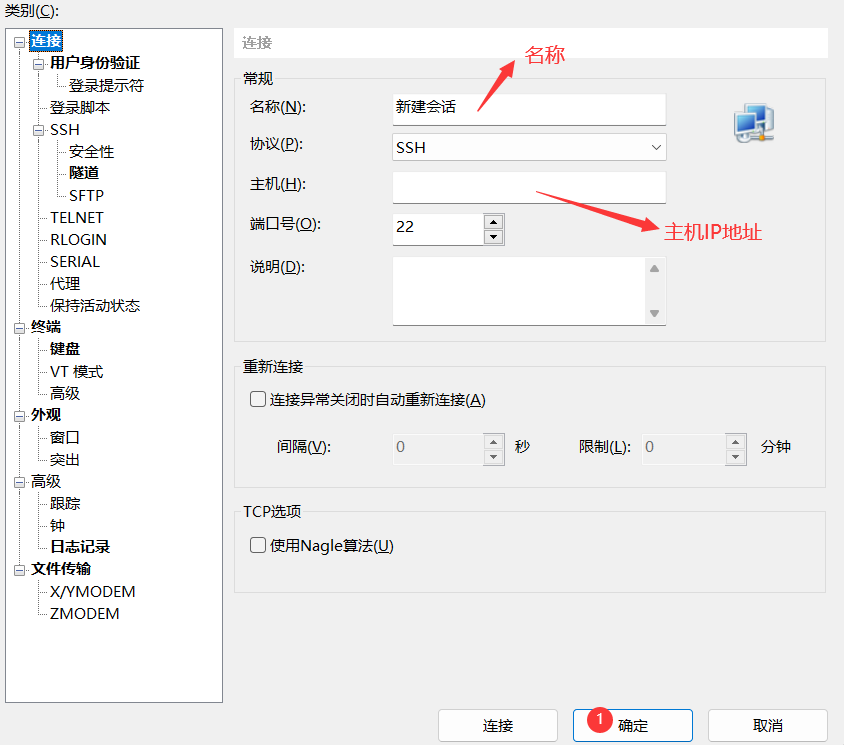
Task: Decrease the 间隔 interval value
Action: (x=494, y=457)
